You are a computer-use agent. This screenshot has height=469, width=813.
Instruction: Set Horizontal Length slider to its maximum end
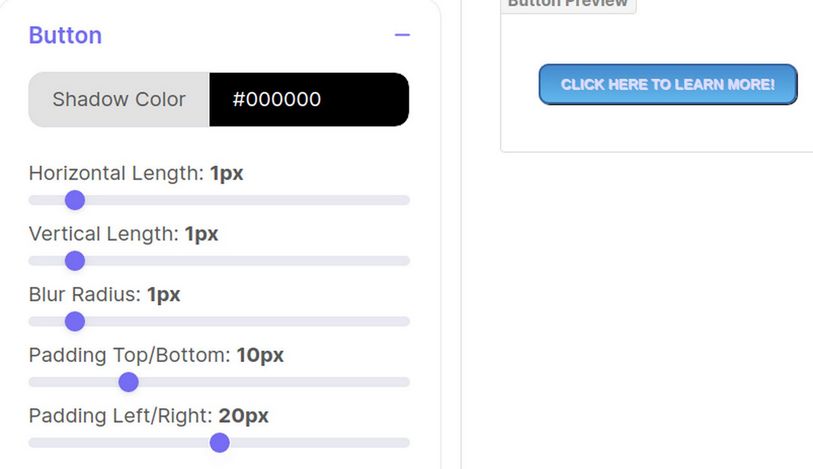(x=405, y=200)
